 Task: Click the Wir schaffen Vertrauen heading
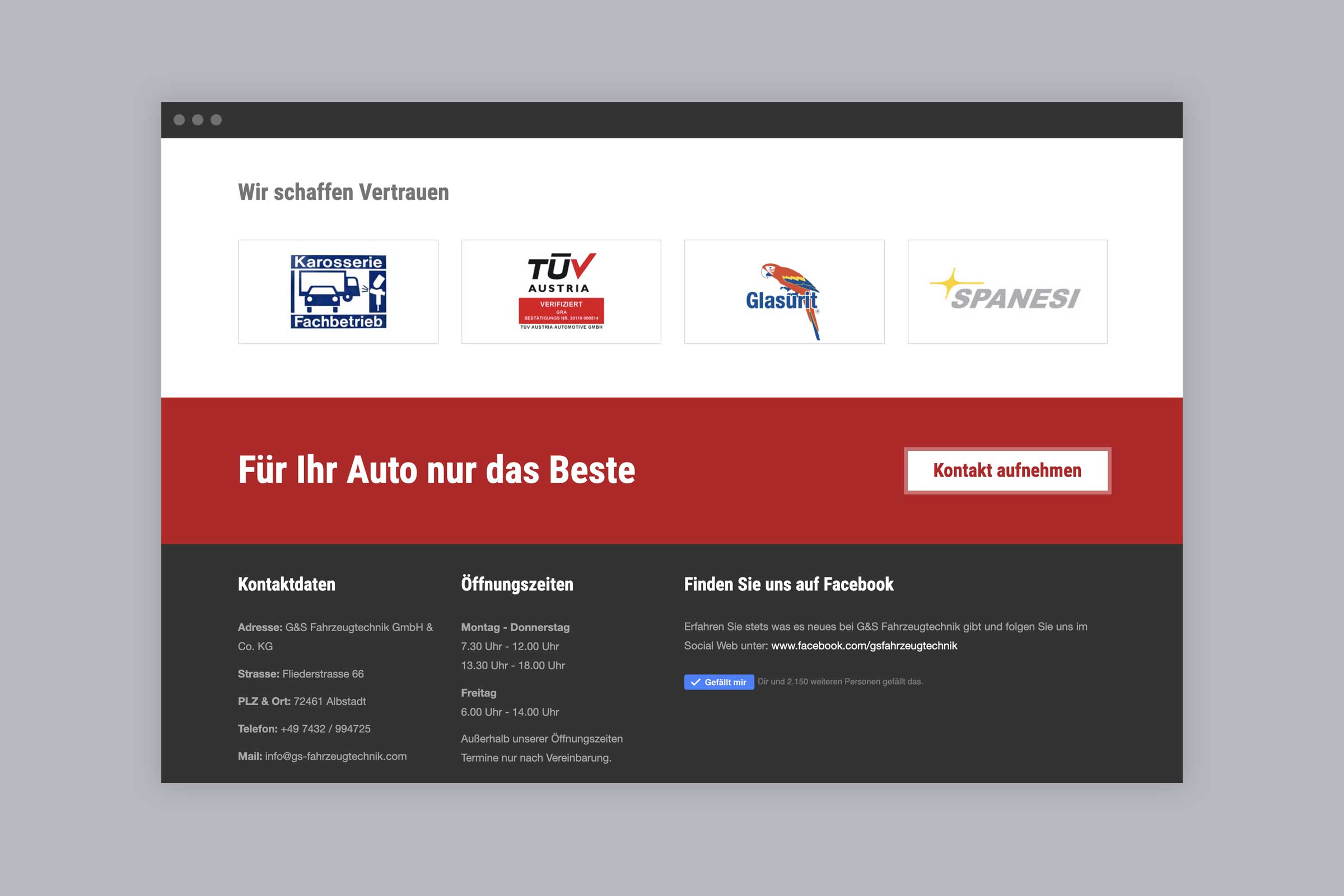(343, 192)
